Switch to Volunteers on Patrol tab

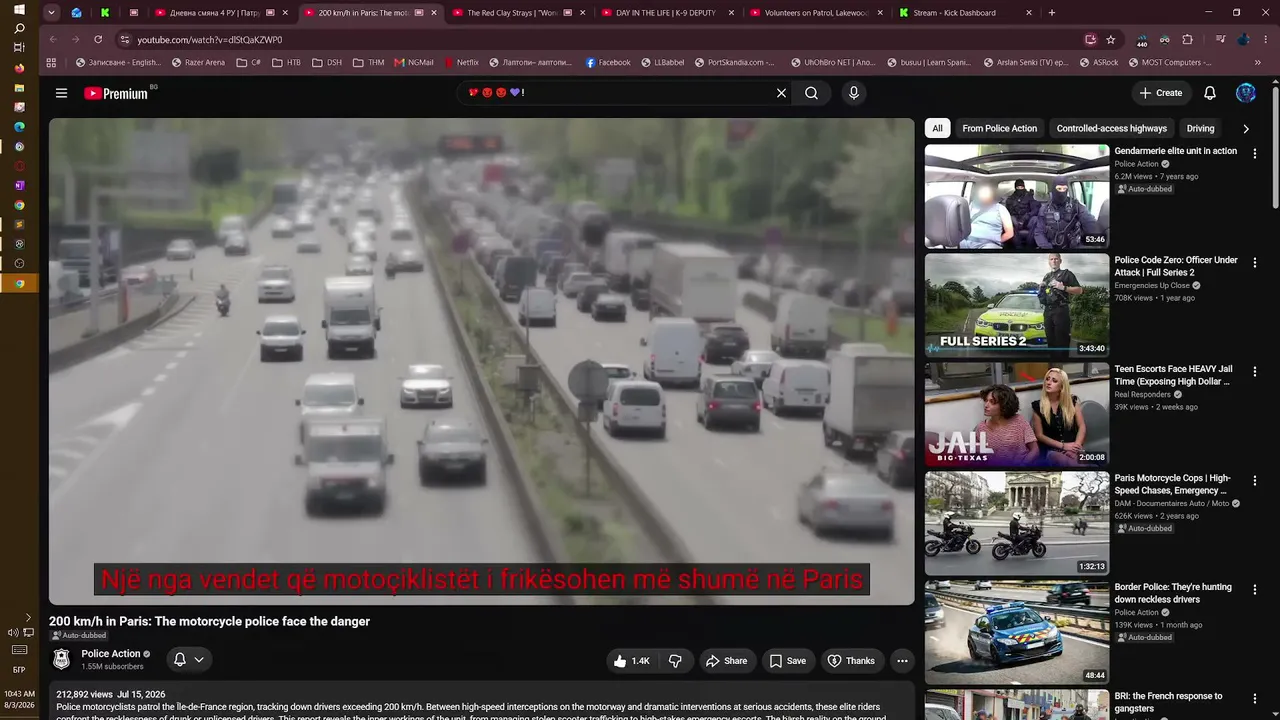[x=817, y=13]
